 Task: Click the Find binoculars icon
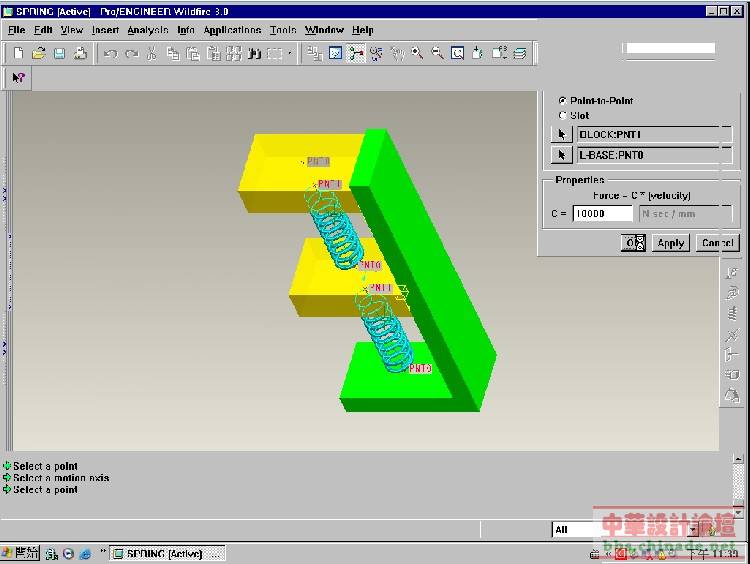[x=254, y=53]
